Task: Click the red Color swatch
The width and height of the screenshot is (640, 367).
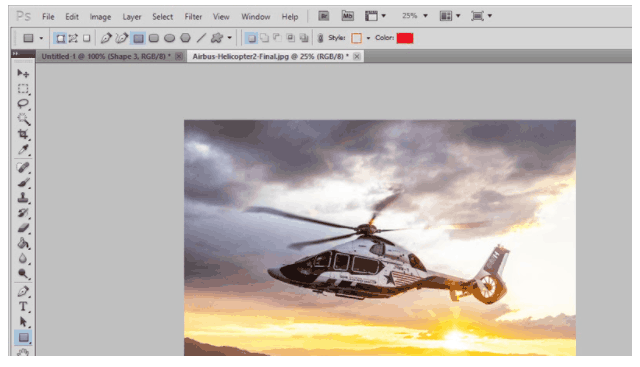Action: 405,38
